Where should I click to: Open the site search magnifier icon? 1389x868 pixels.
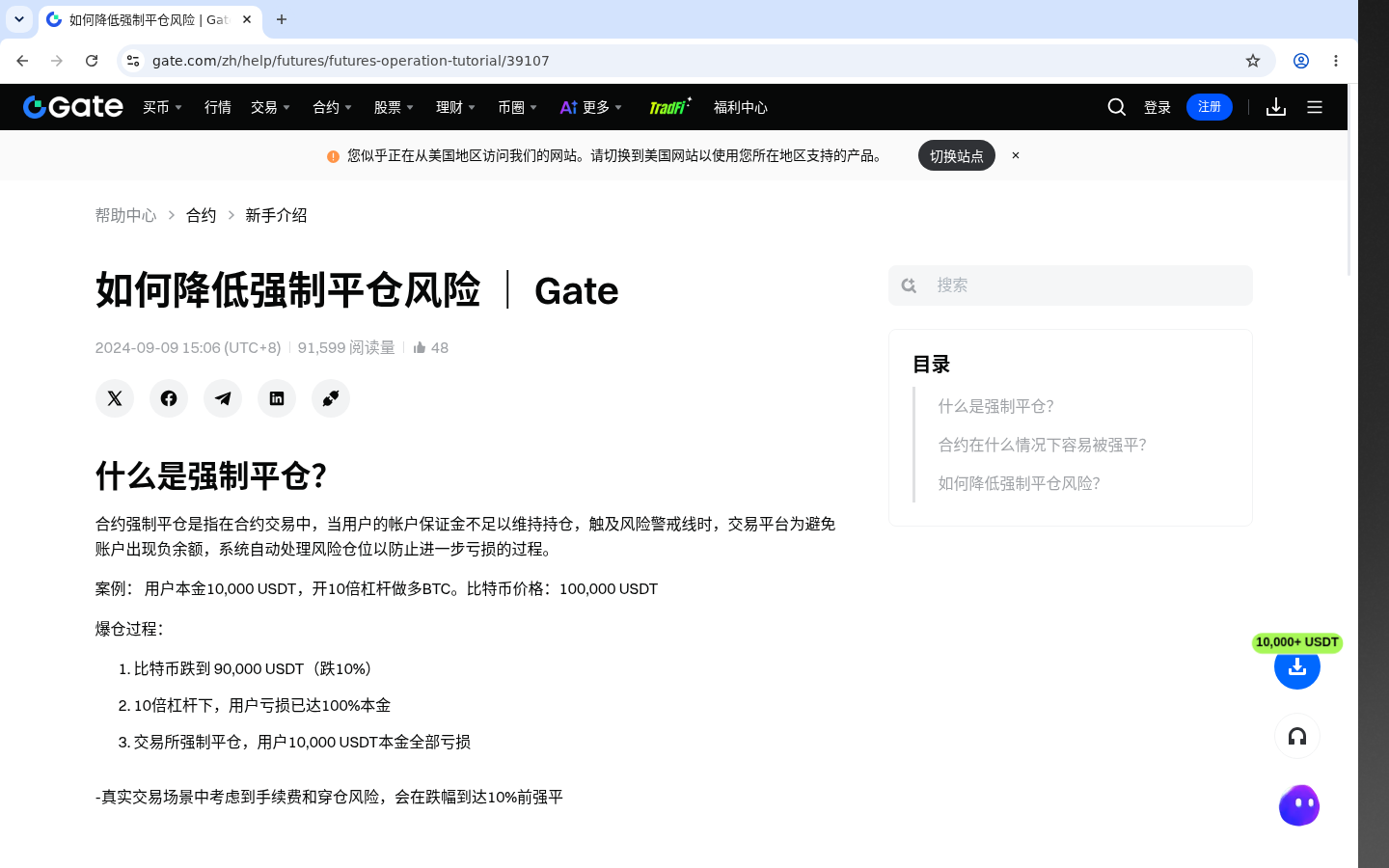click(1117, 107)
